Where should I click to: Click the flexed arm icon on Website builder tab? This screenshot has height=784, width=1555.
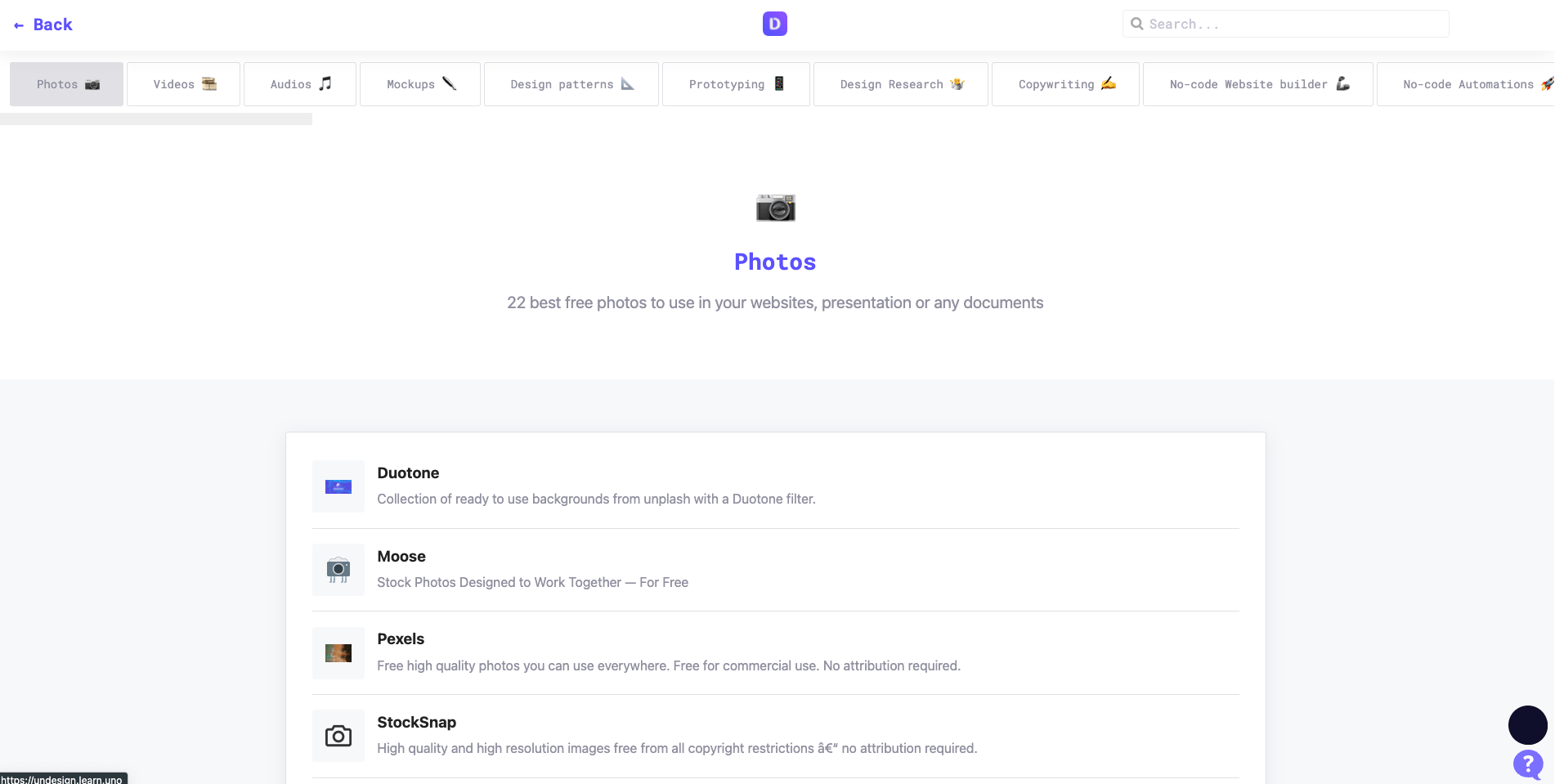click(1342, 83)
